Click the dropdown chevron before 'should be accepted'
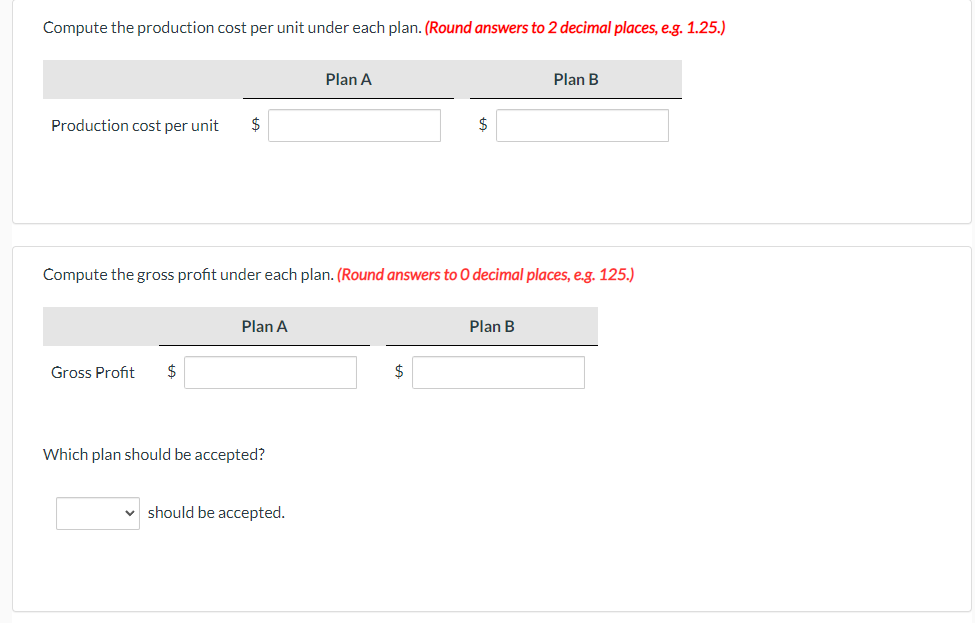This screenshot has height=623, width=975. (128, 513)
